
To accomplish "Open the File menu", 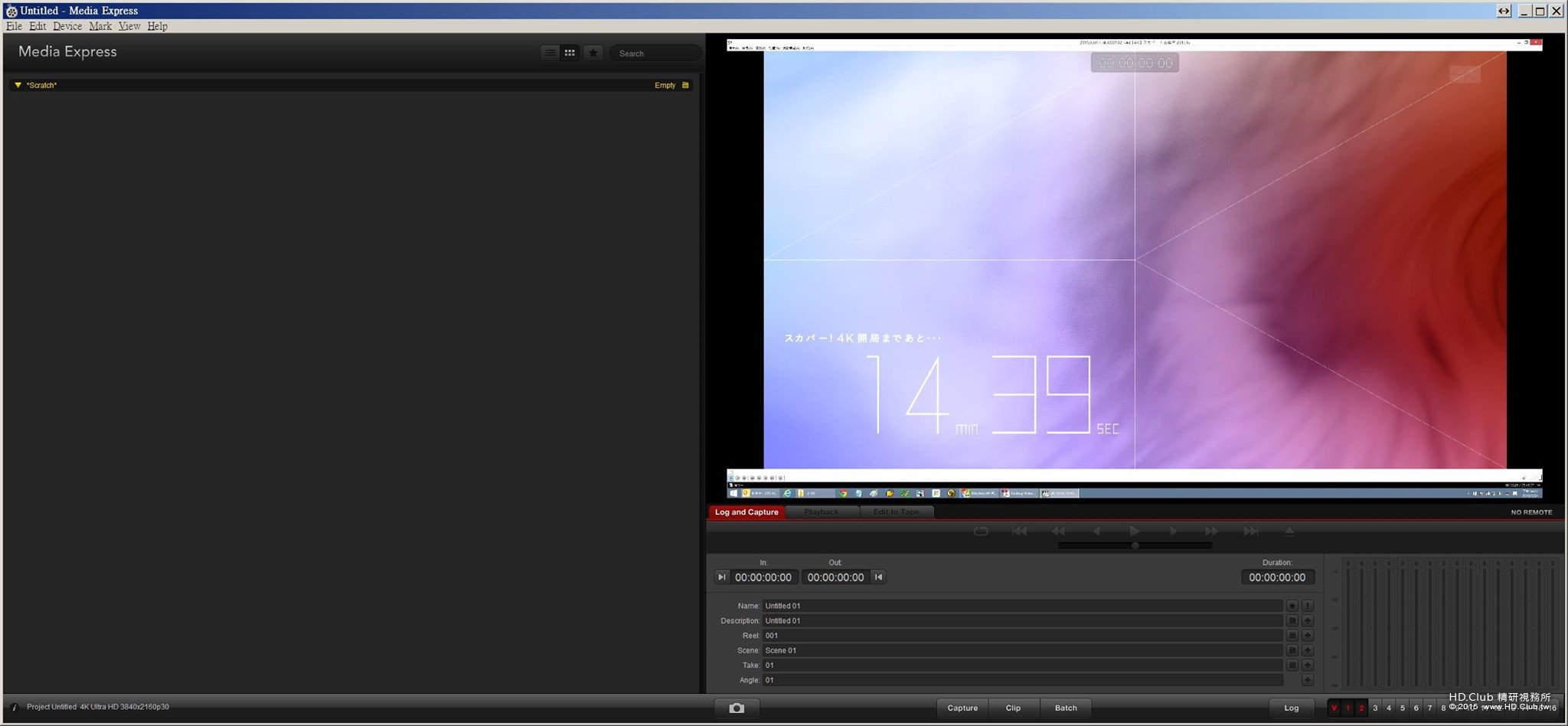I will [x=14, y=26].
